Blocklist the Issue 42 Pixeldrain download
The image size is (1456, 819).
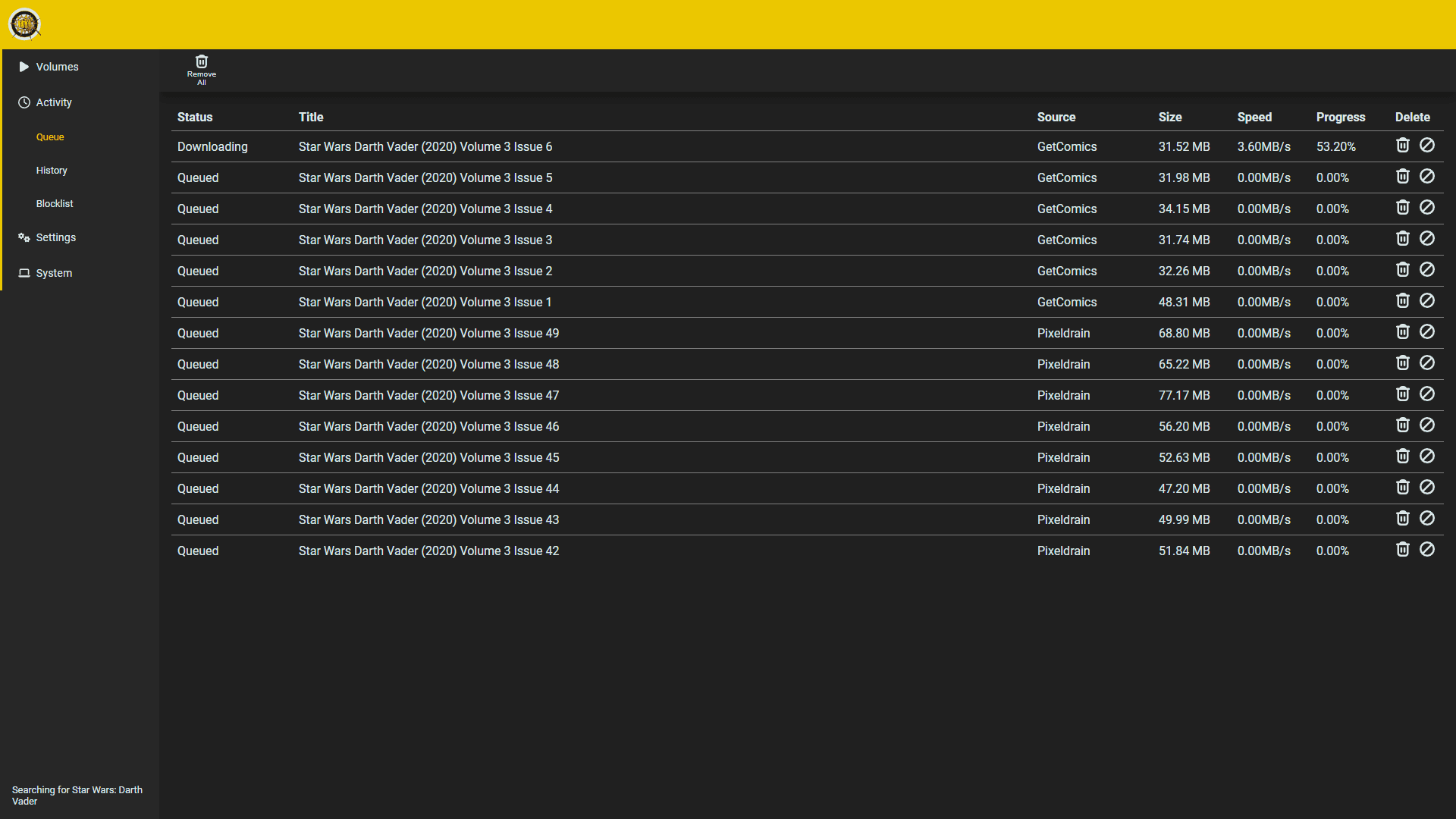click(1426, 550)
